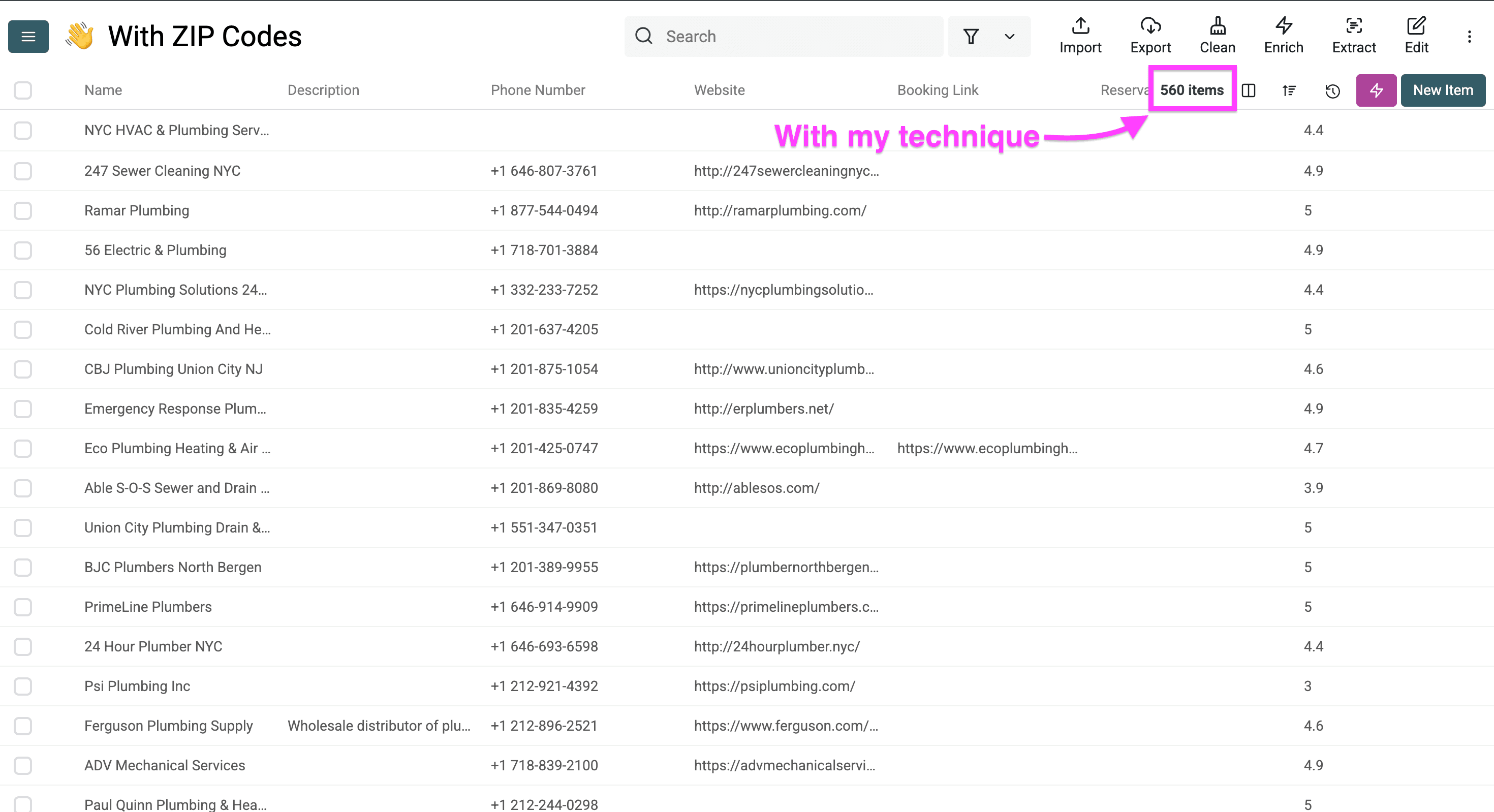
Task: Open the sort order icon
Action: tap(1289, 90)
